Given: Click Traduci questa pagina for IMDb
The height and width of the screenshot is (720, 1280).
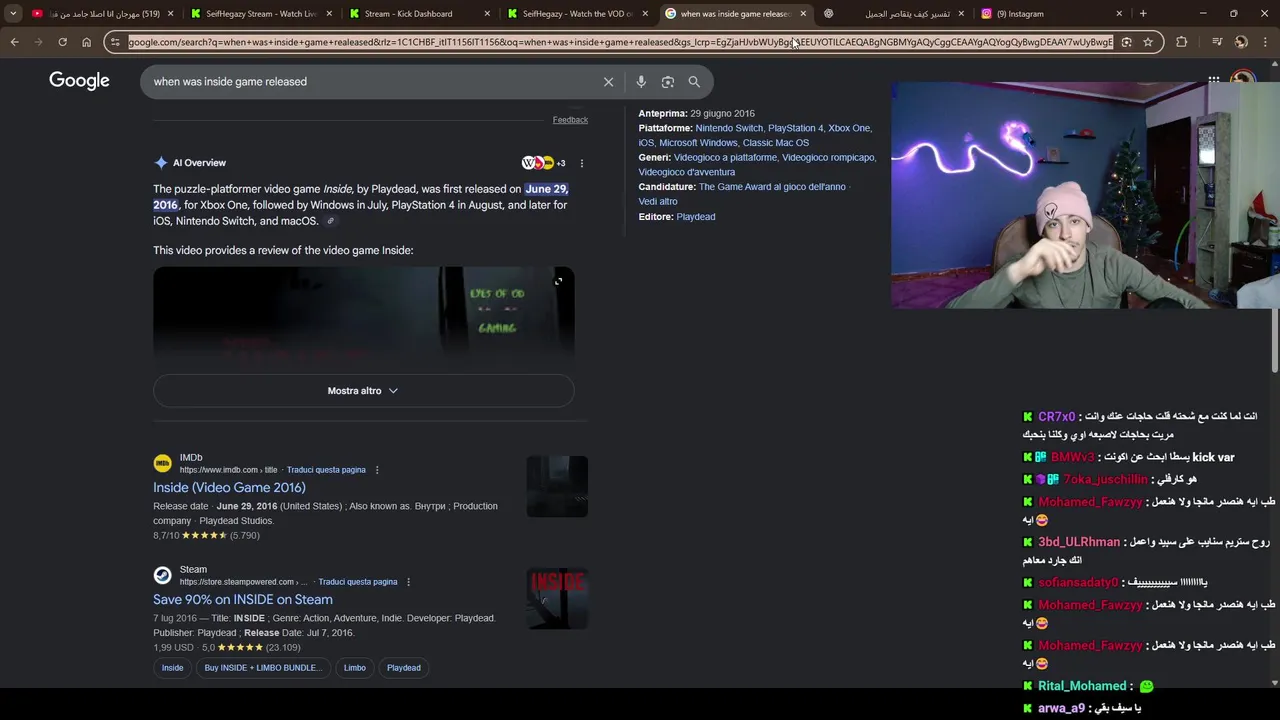Looking at the screenshot, I should point(326,470).
